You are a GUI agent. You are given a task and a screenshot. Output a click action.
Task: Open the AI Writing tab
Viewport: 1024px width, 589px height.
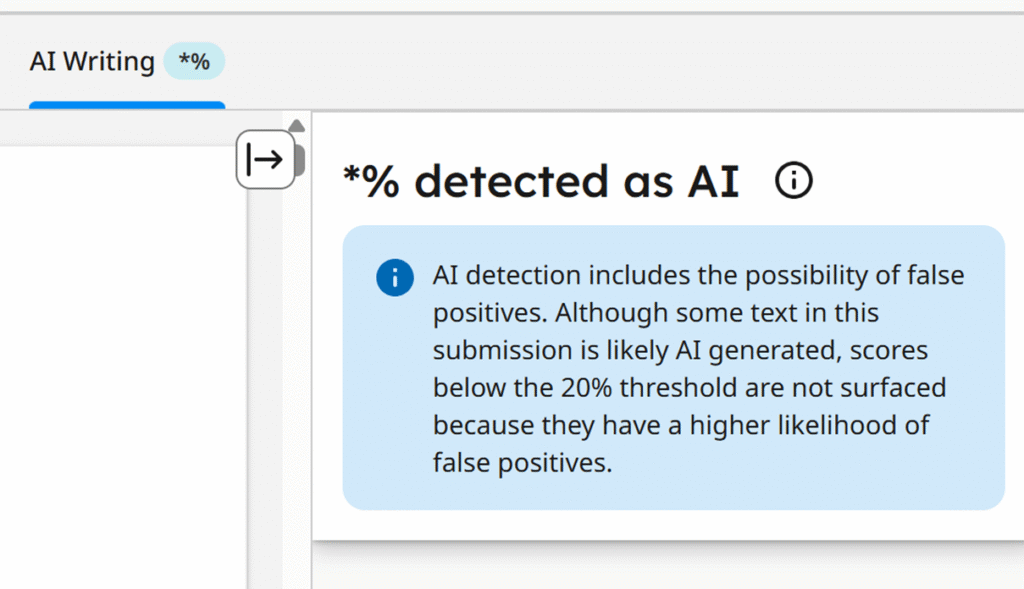tap(92, 62)
